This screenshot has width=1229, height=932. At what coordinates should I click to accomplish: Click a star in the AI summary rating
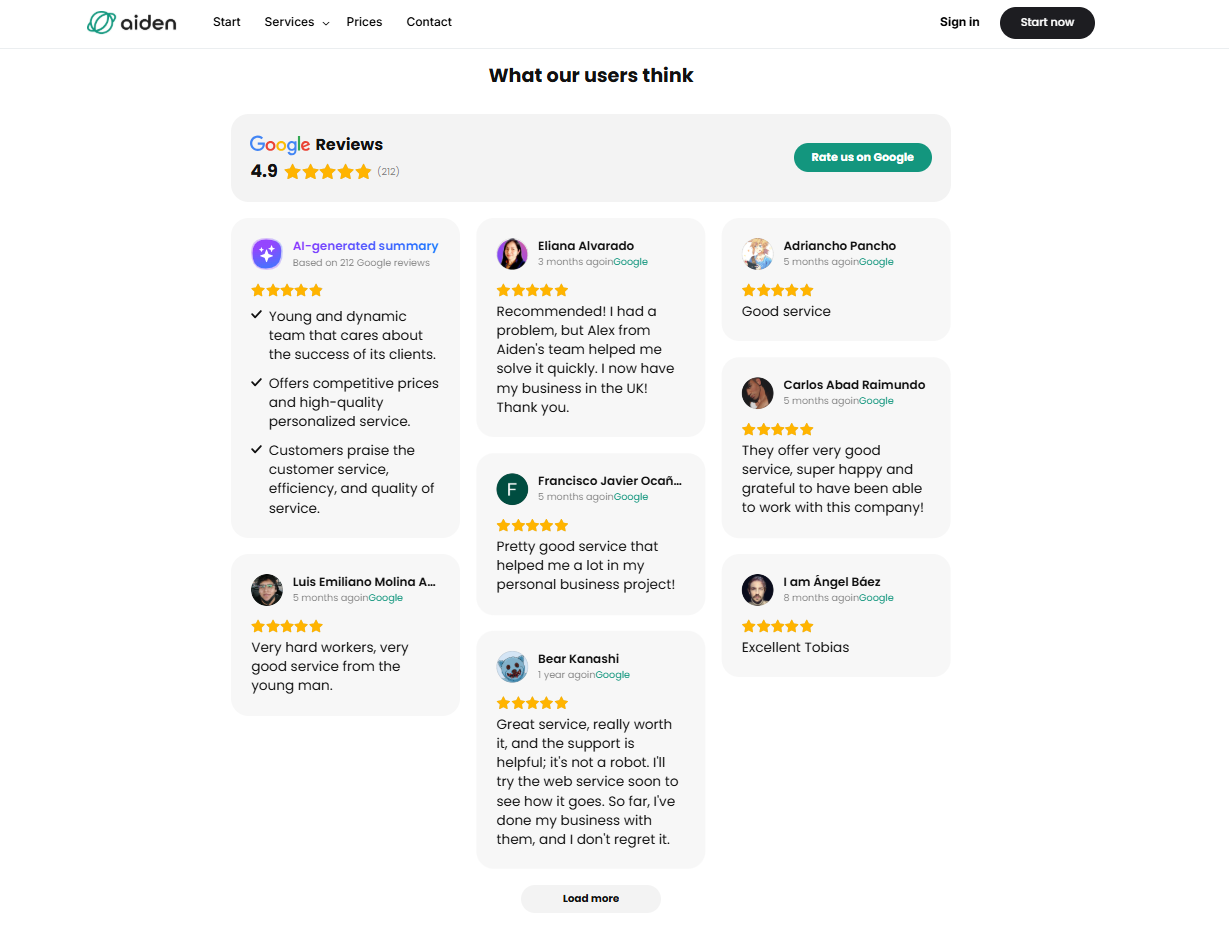click(287, 289)
